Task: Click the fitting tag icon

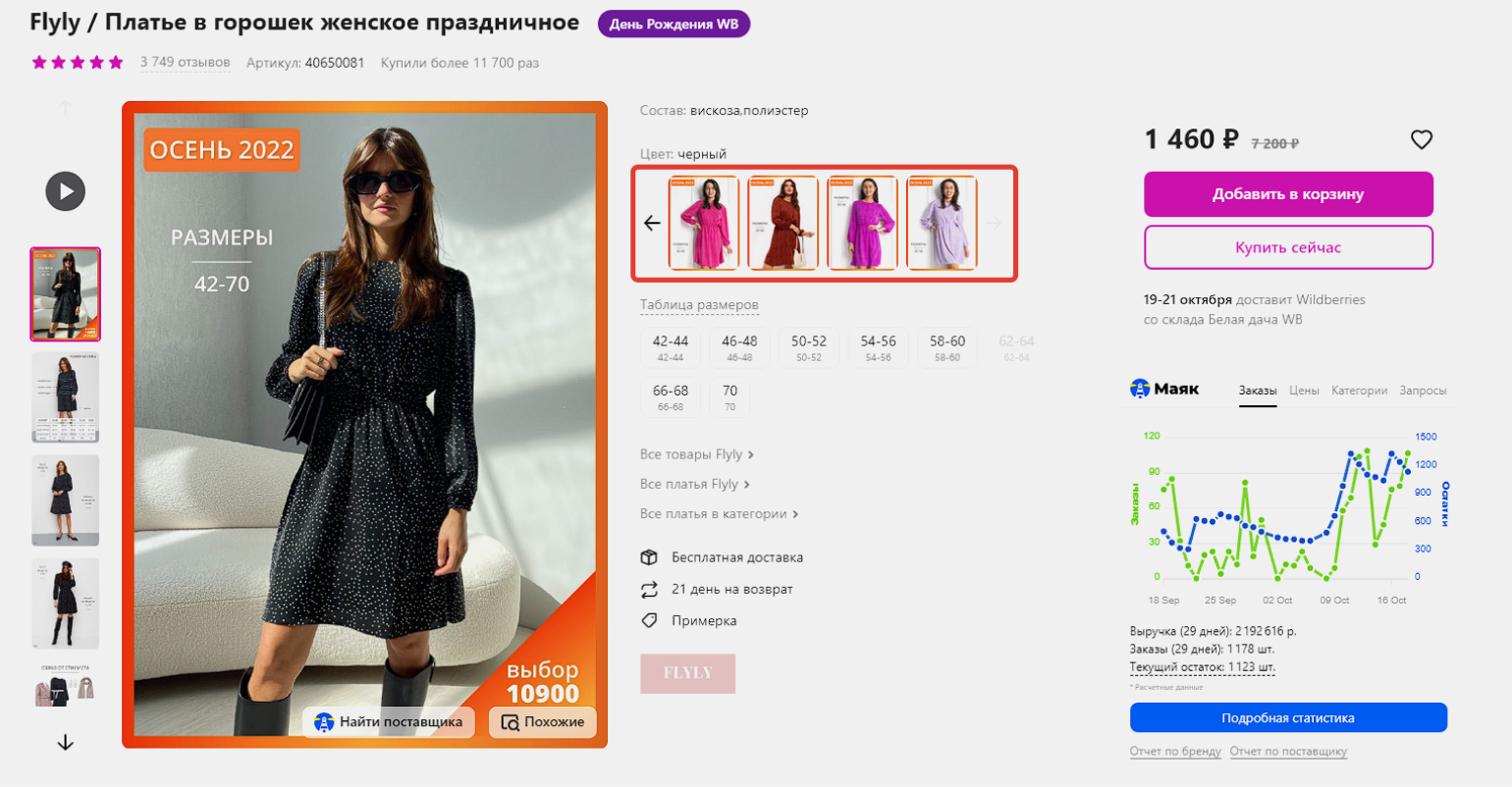Action: (x=649, y=620)
